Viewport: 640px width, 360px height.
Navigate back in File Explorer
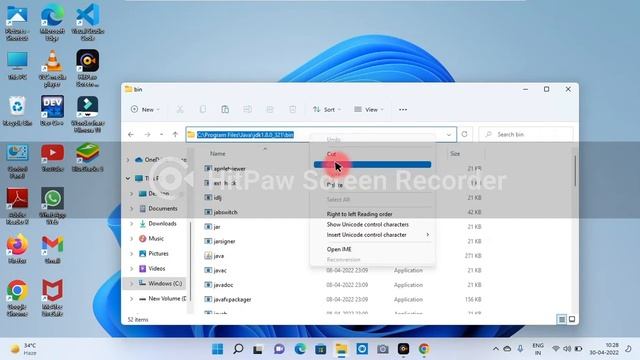131,134
